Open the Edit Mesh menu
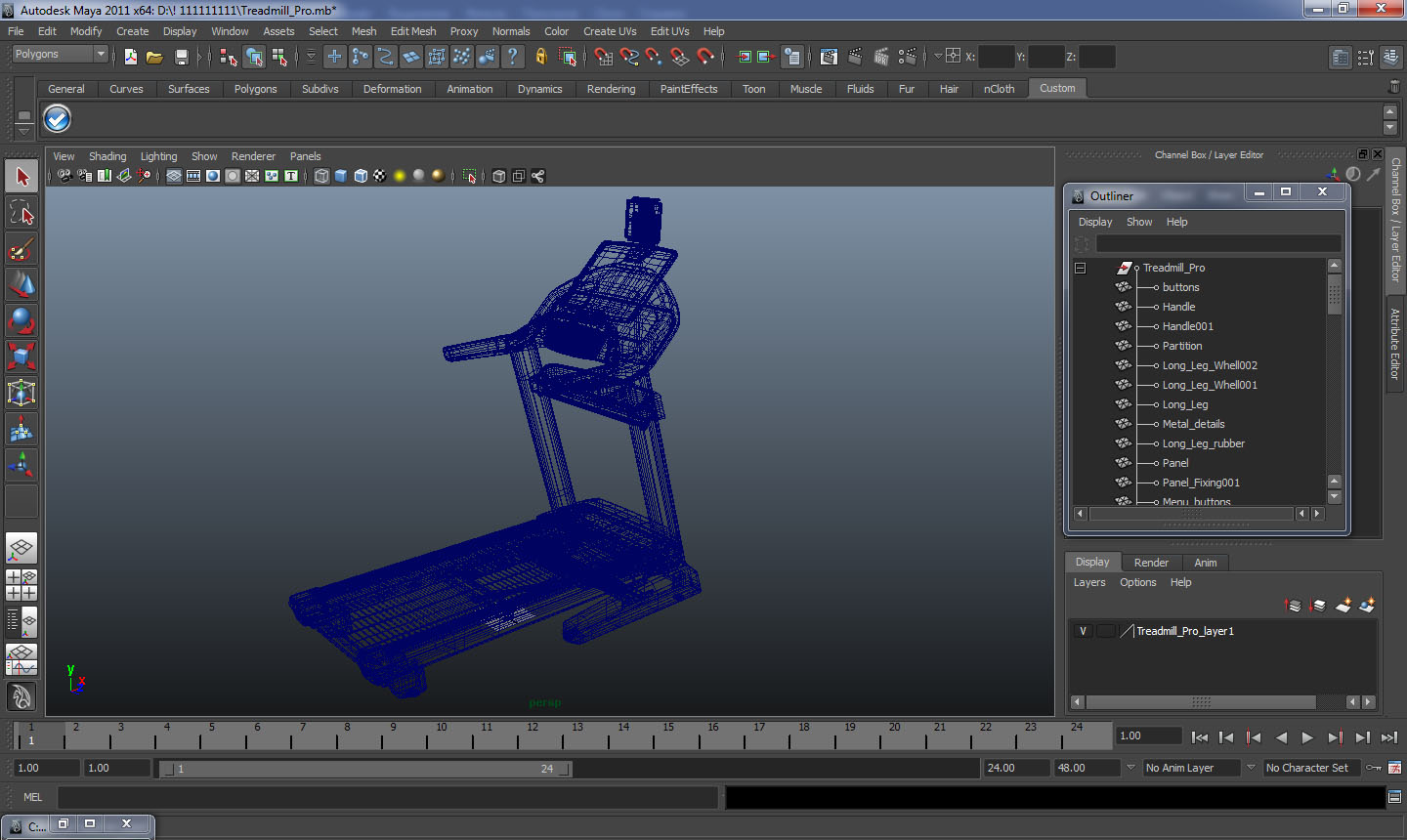Viewport: 1407px width, 840px height. click(x=413, y=31)
